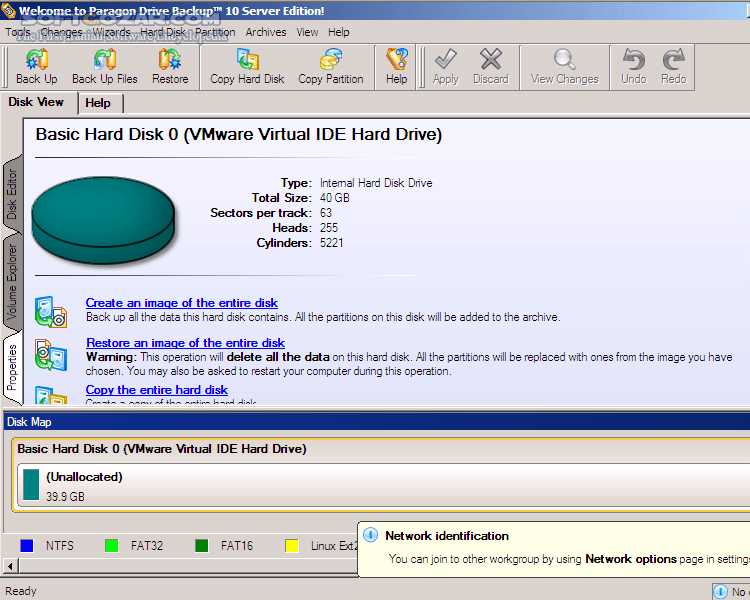Image resolution: width=750 pixels, height=600 pixels.
Task: Click the dark green FAT16 legend swatch
Action: coord(201,545)
